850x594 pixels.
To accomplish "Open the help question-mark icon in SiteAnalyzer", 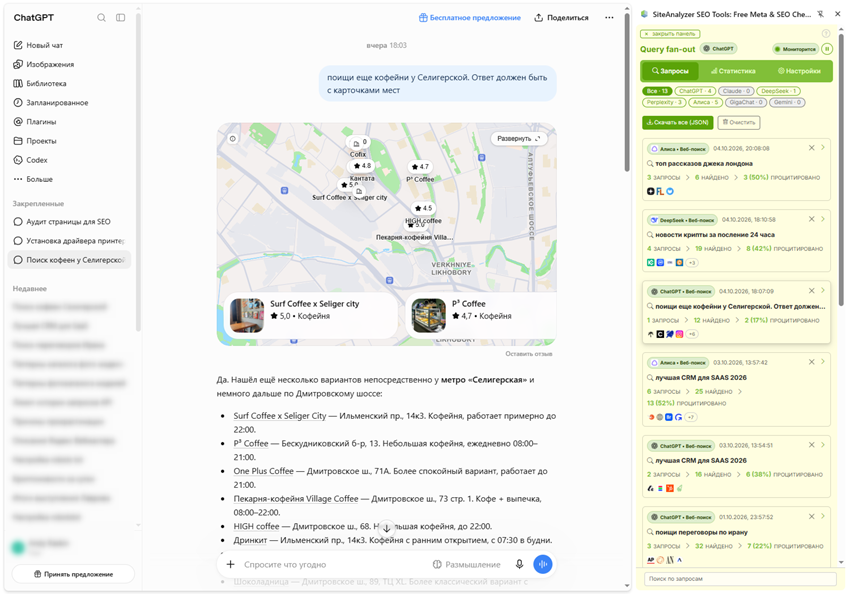I will 826,34.
